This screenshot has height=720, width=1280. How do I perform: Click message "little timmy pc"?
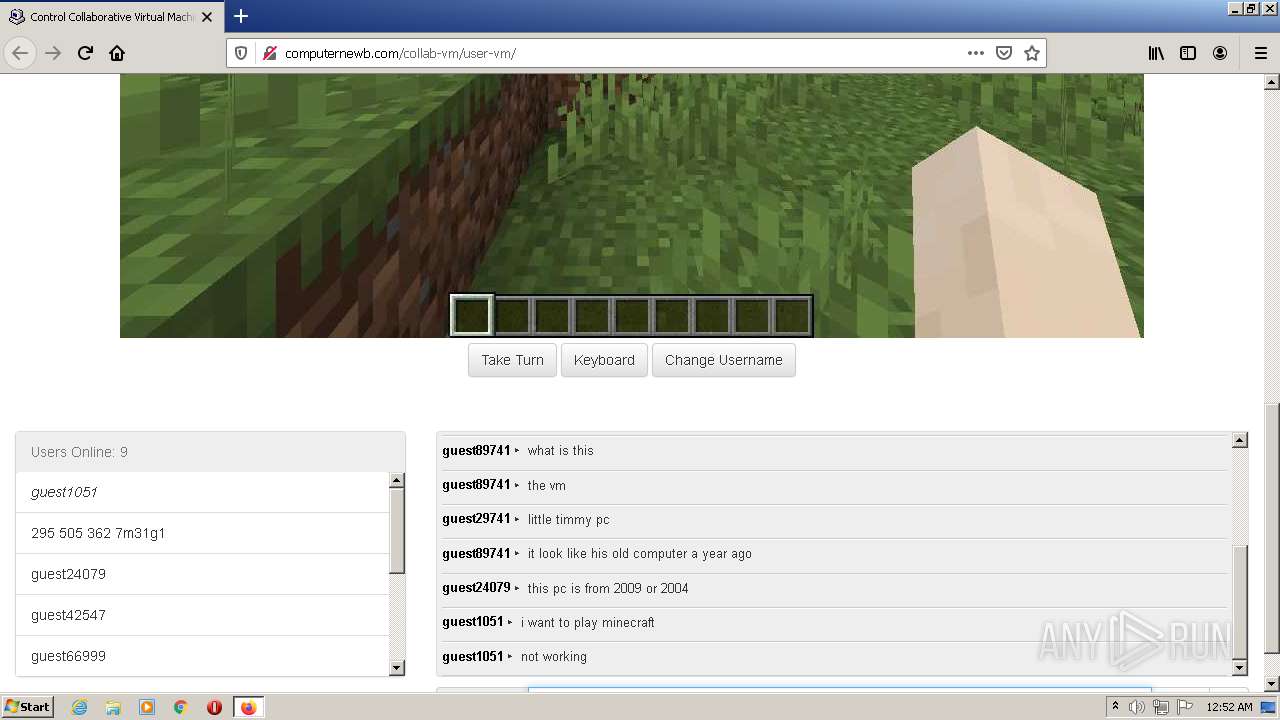coord(568,520)
